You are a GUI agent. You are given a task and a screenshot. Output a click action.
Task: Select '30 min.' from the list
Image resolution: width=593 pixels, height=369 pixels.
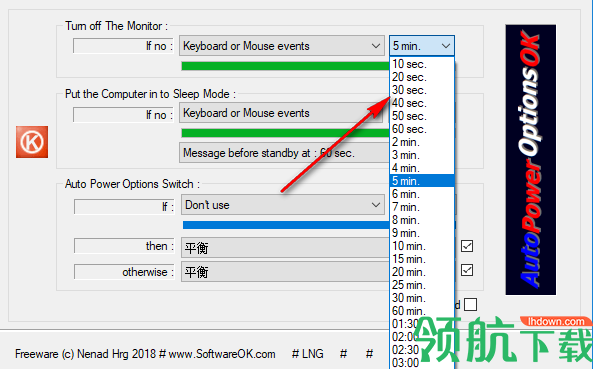[422, 298]
